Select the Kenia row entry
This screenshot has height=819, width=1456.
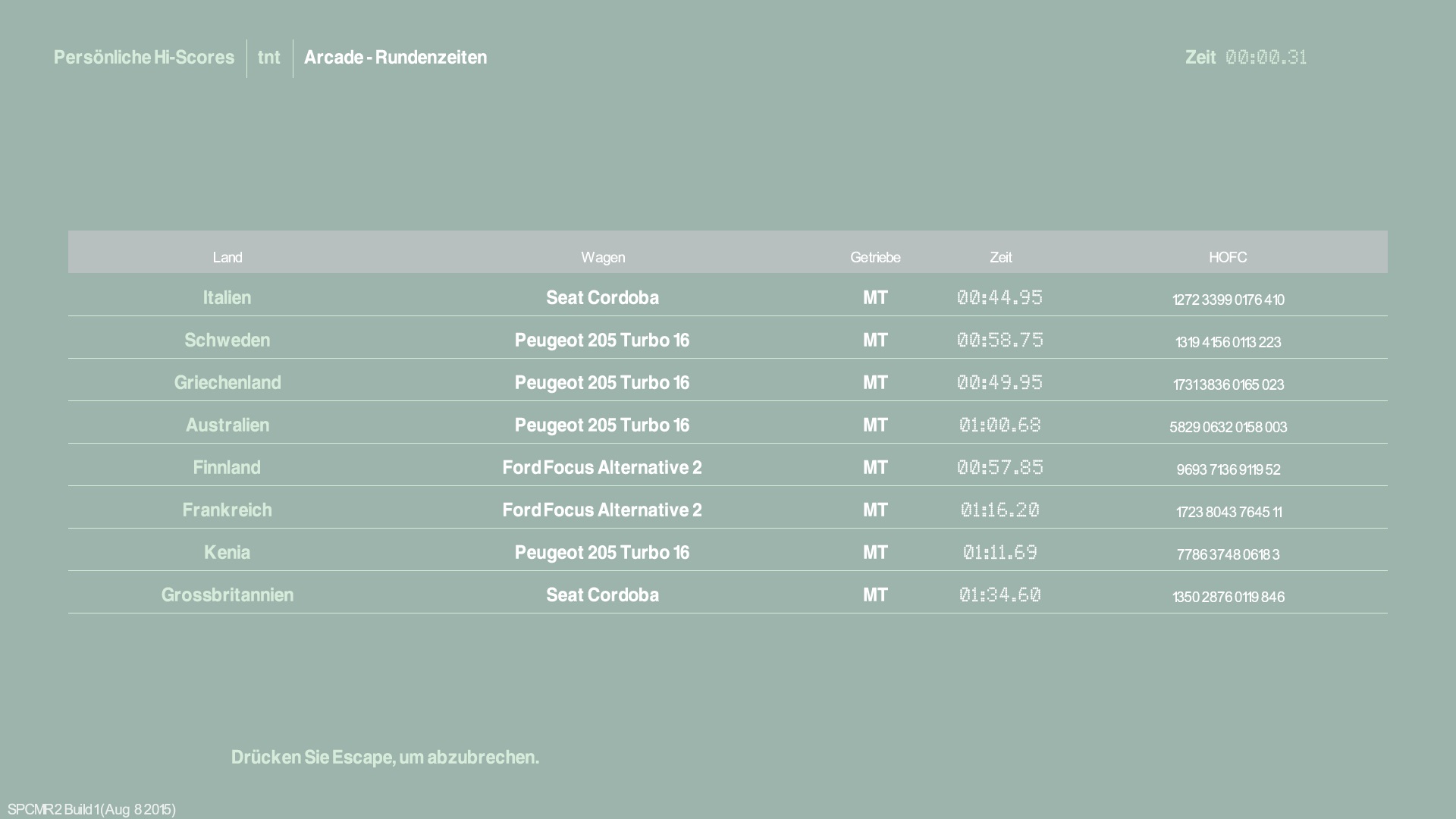(227, 552)
